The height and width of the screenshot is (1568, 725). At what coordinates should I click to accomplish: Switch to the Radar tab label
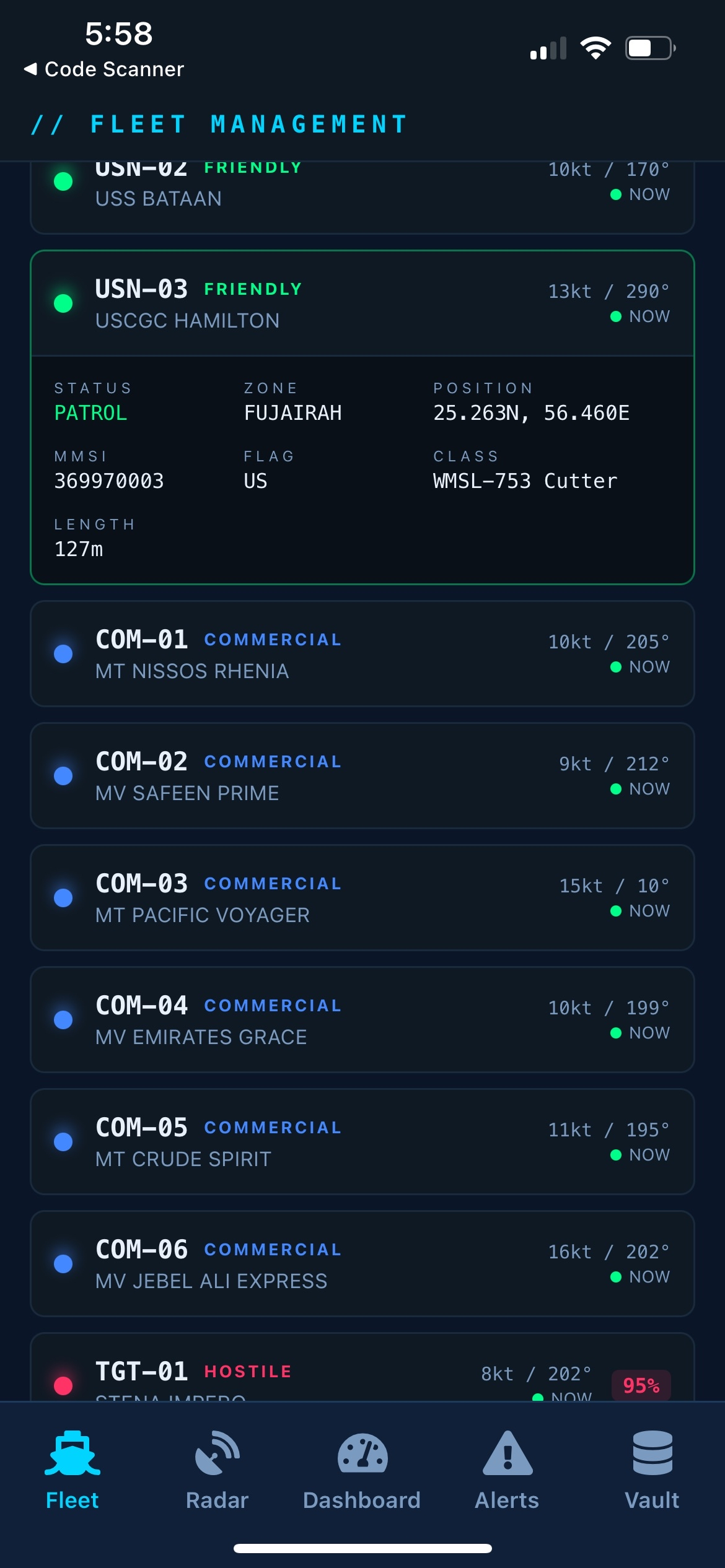217,1500
